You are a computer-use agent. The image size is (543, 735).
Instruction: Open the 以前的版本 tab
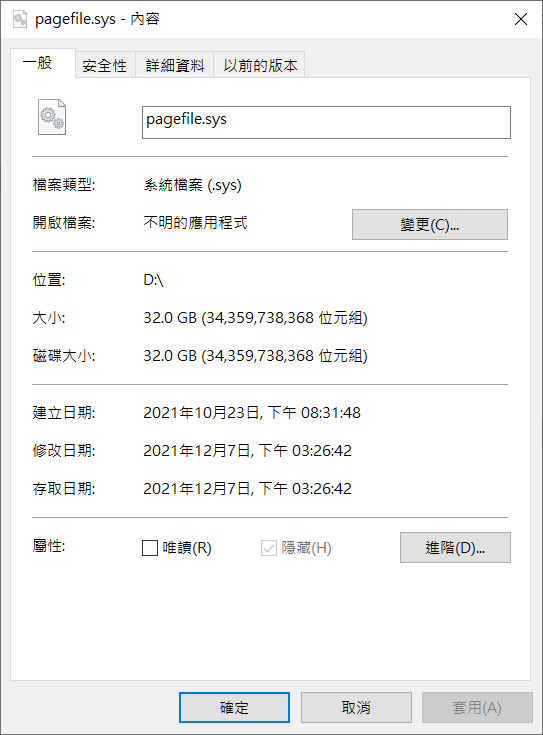coord(260,65)
